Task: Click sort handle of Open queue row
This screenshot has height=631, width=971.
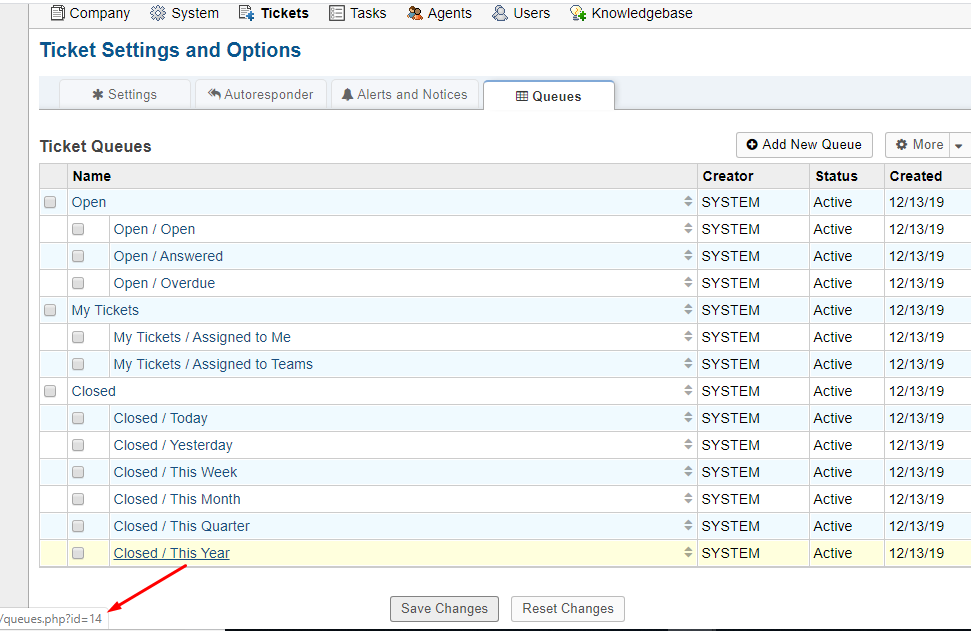Action: (688, 201)
